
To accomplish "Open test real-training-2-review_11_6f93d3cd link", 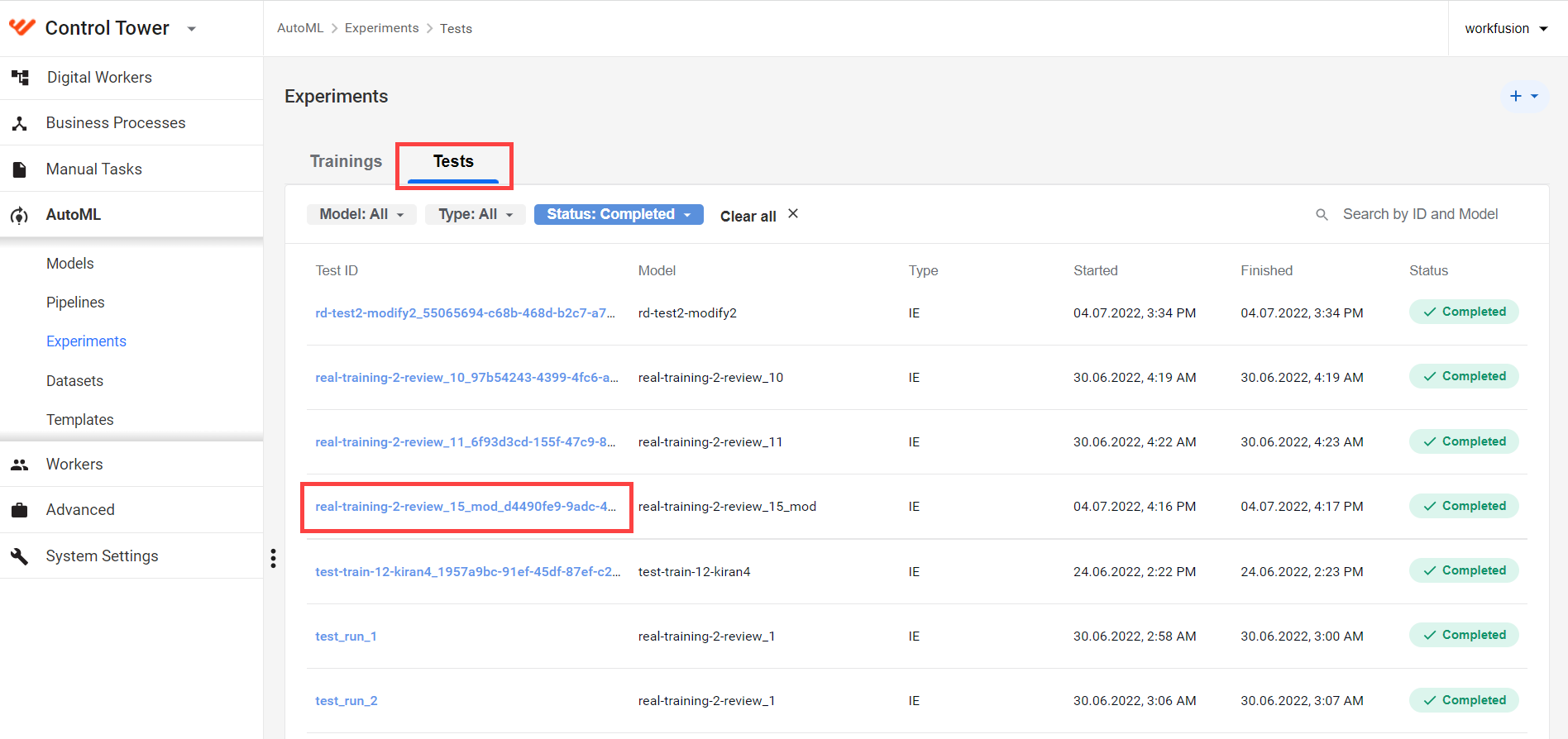I will click(x=466, y=442).
